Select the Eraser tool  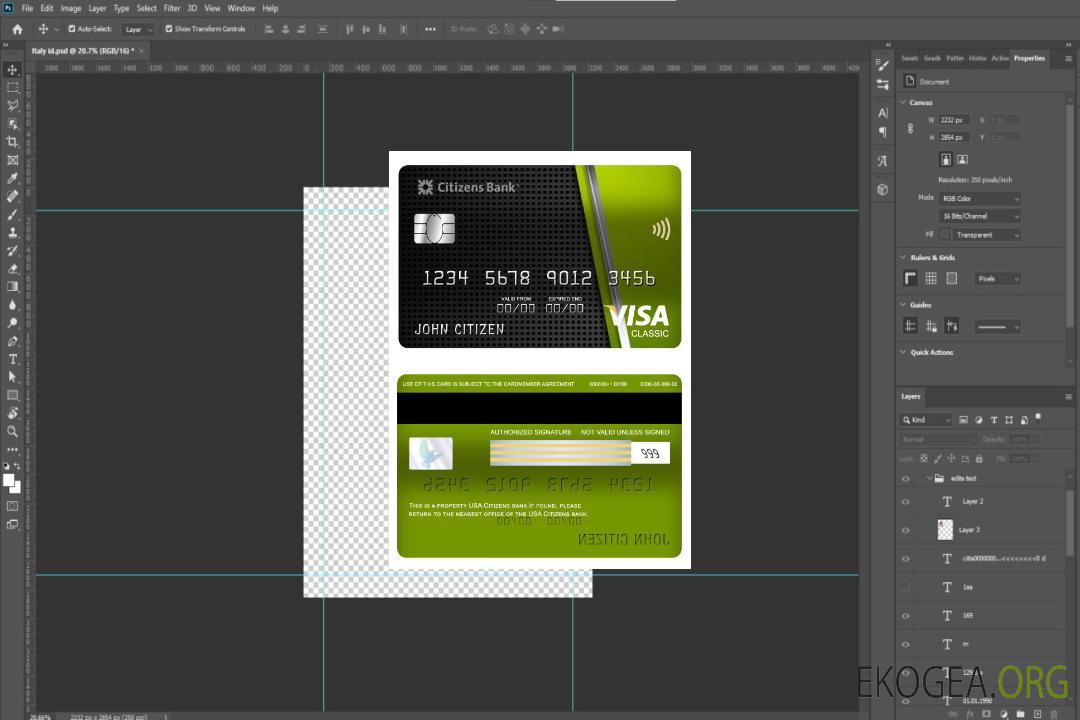pyautogui.click(x=12, y=269)
